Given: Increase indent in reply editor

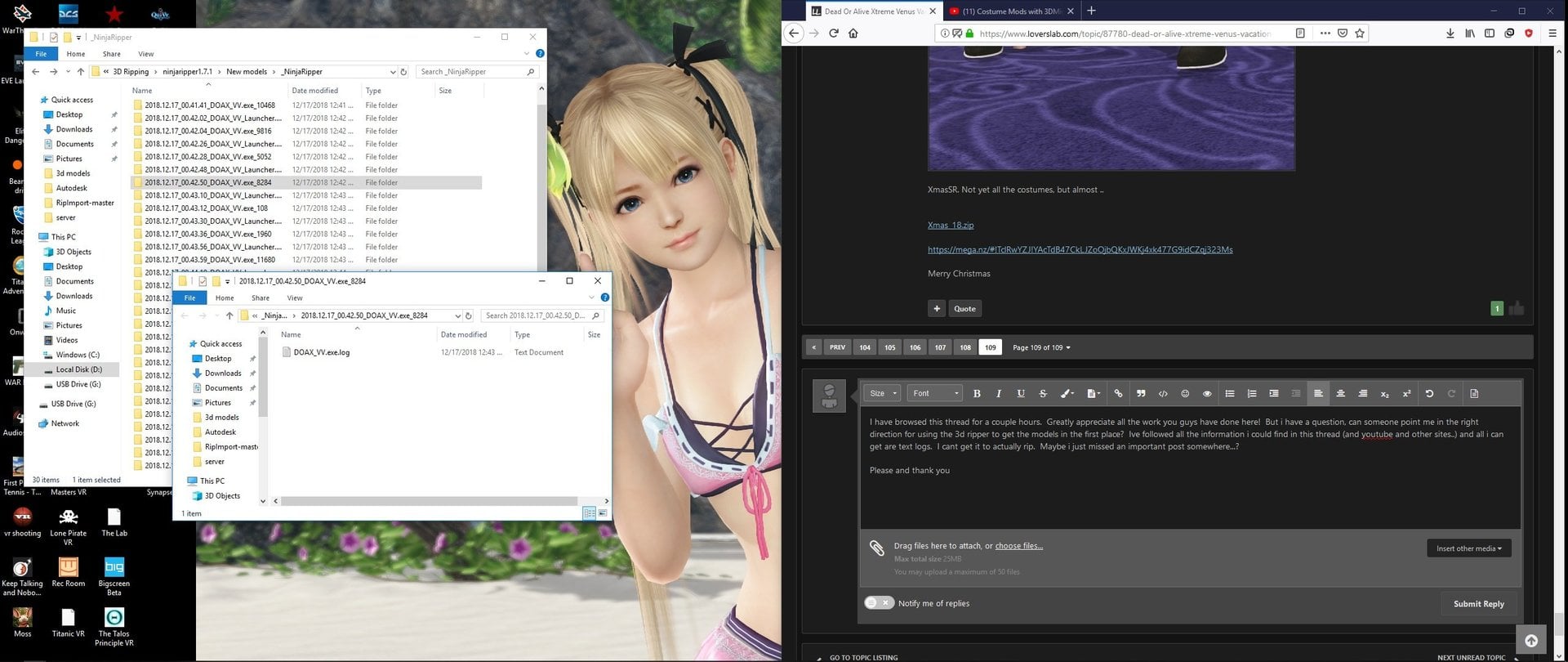Looking at the screenshot, I should pos(1274,394).
